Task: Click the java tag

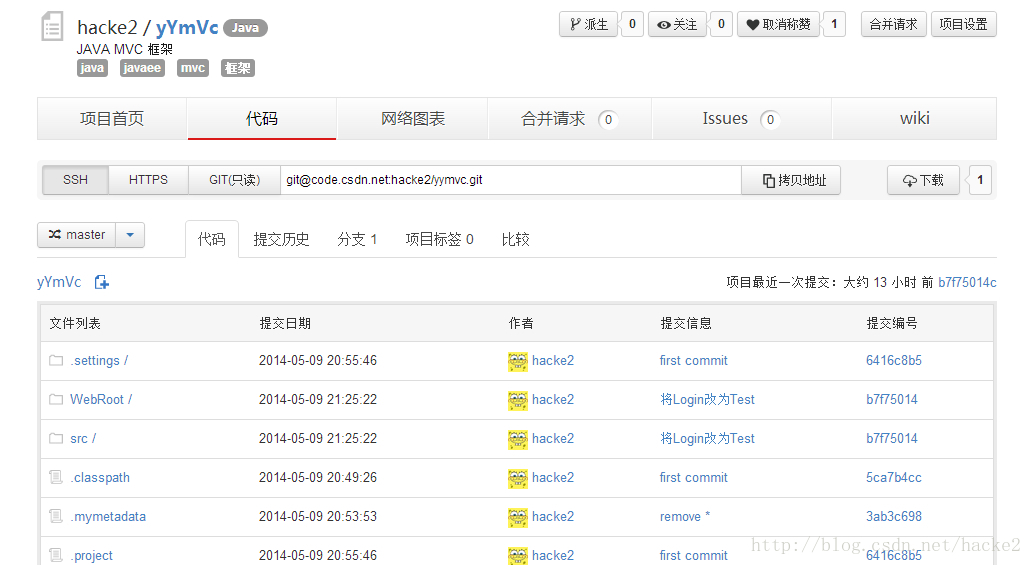Action: click(x=92, y=68)
